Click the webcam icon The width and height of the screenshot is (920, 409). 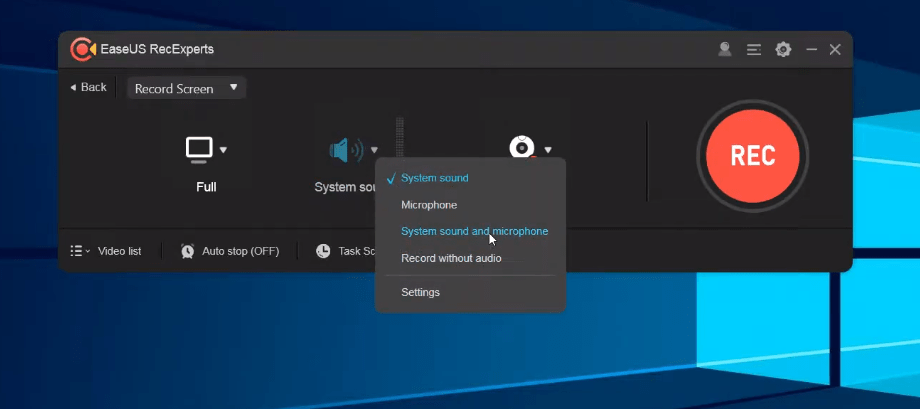(x=522, y=147)
